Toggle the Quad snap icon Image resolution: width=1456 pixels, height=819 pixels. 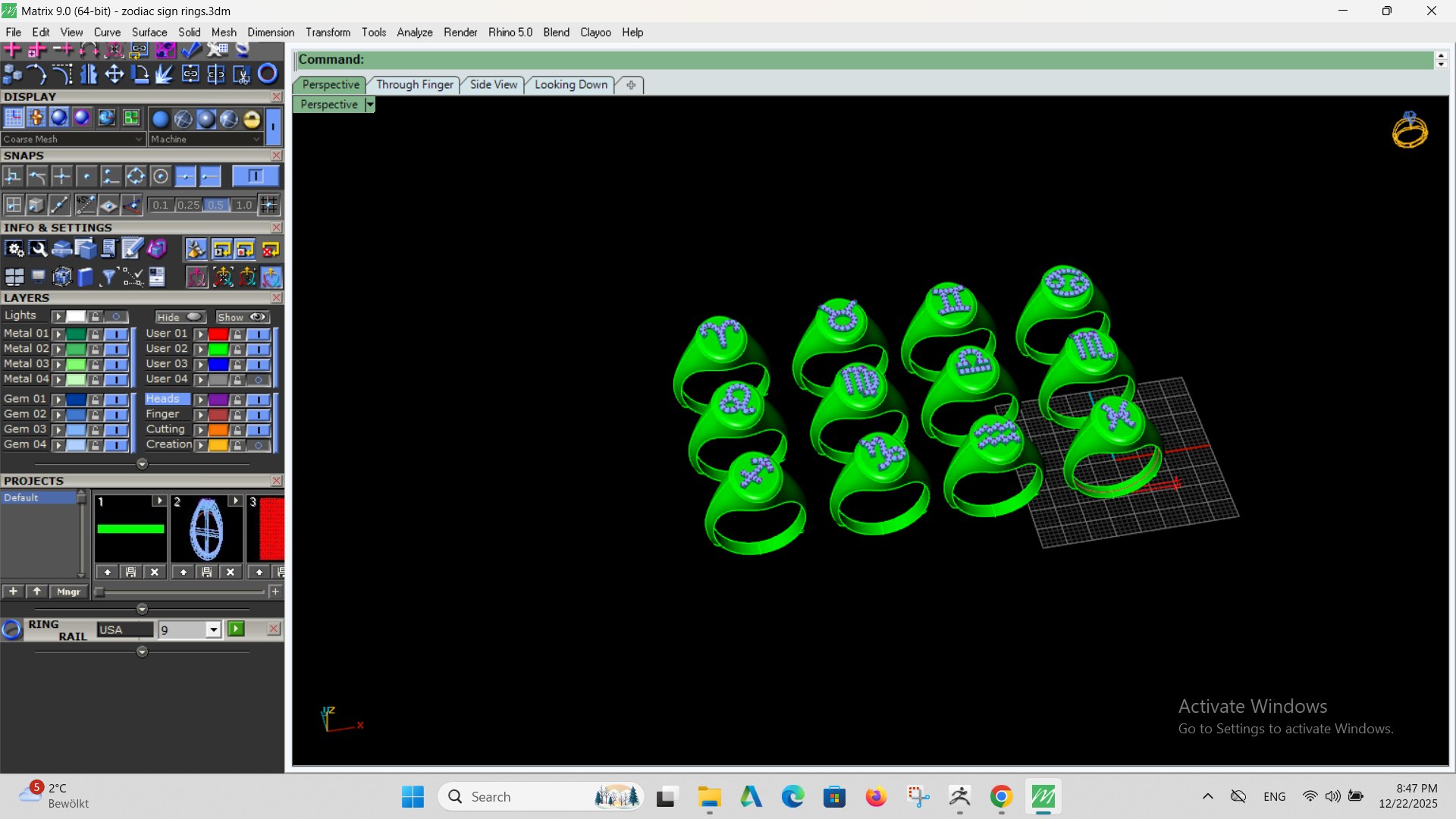[135, 177]
